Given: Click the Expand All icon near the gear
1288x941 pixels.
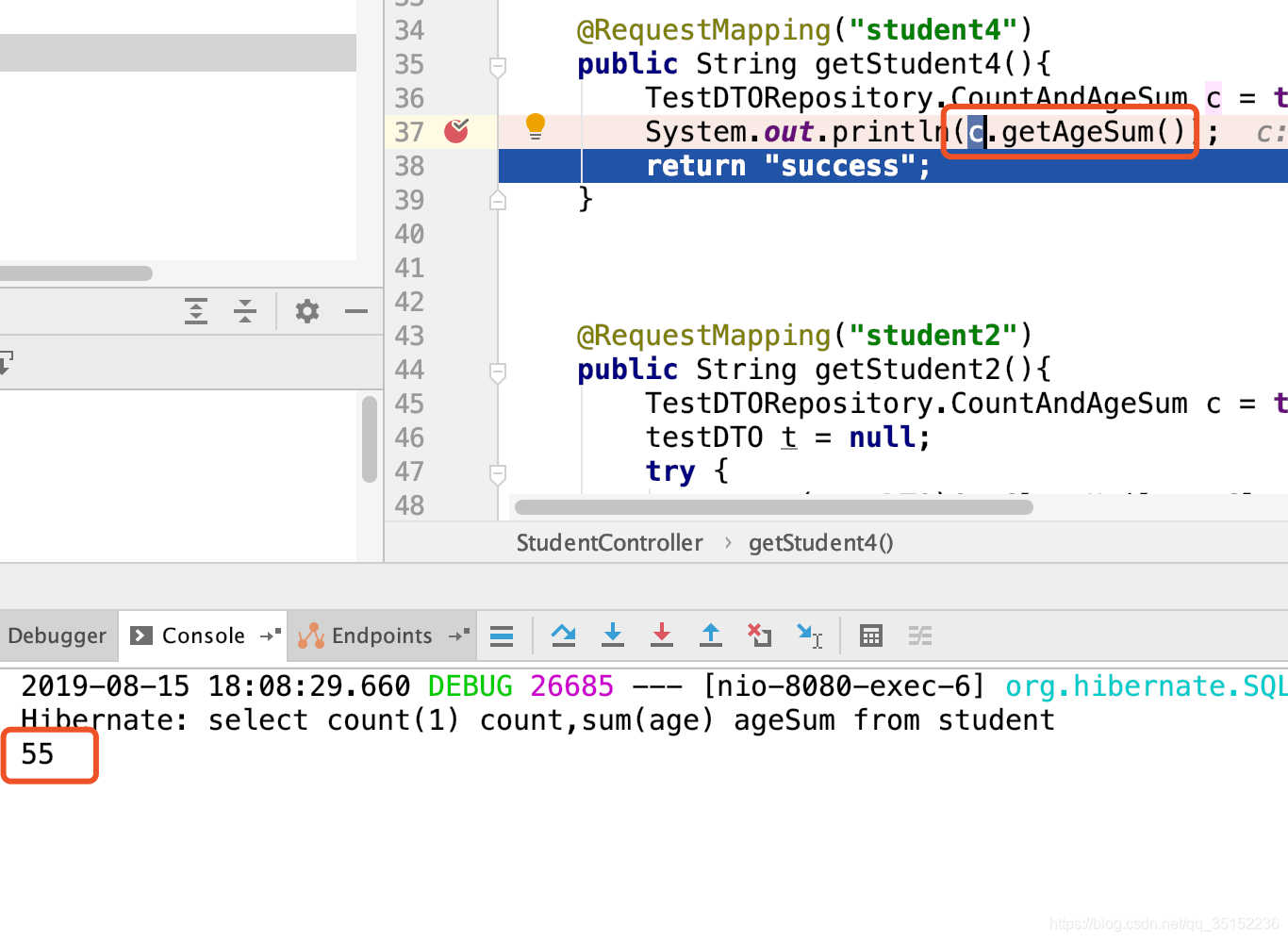Looking at the screenshot, I should 195,311.
